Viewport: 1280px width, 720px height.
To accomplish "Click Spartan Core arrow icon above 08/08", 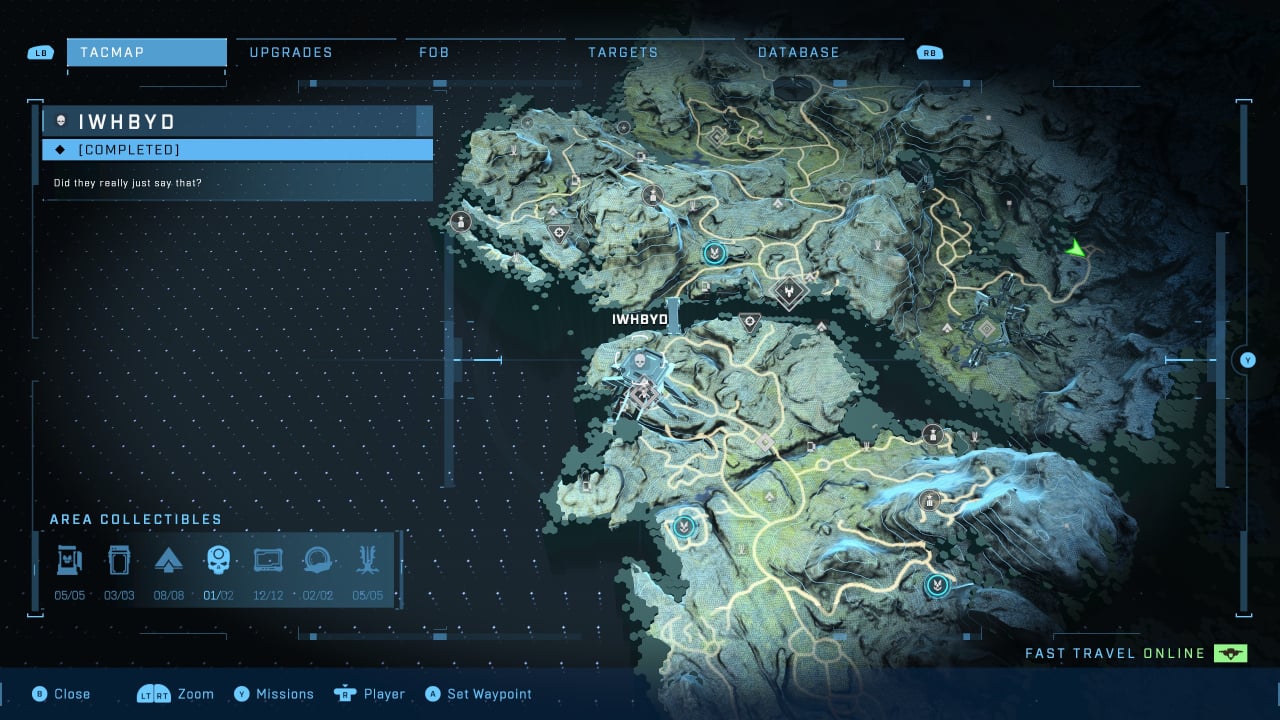I will [168, 561].
